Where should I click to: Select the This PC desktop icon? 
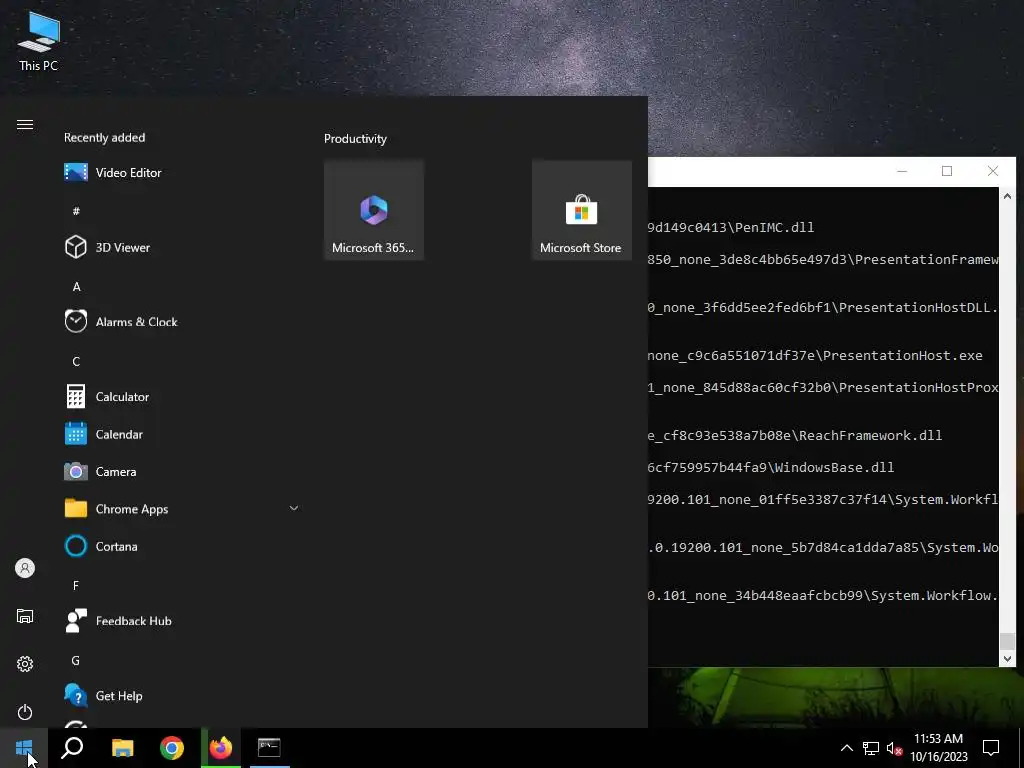pyautogui.click(x=39, y=41)
